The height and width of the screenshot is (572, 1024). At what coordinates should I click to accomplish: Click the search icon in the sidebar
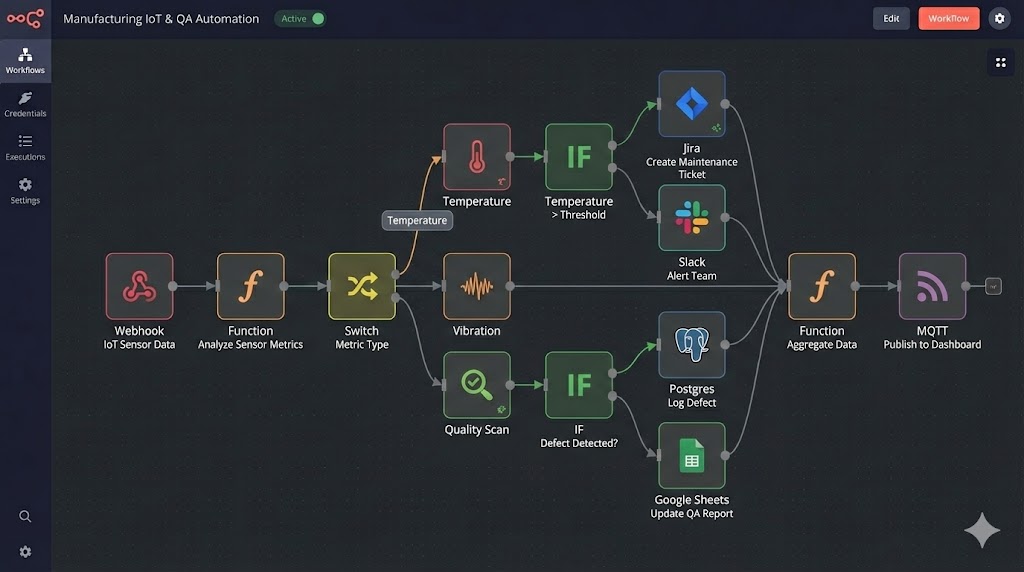[25, 516]
